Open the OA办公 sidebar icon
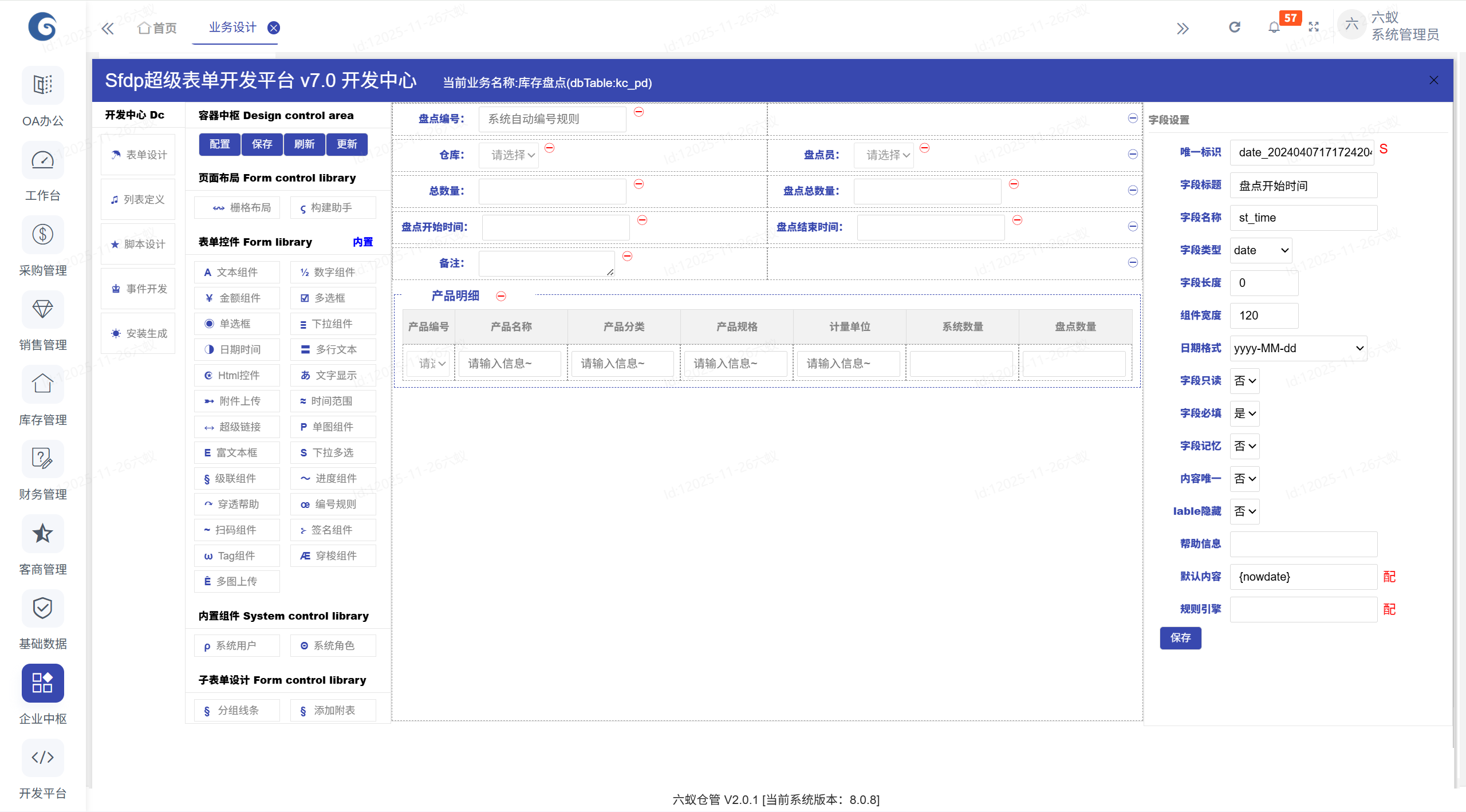1466x812 pixels. [42, 85]
